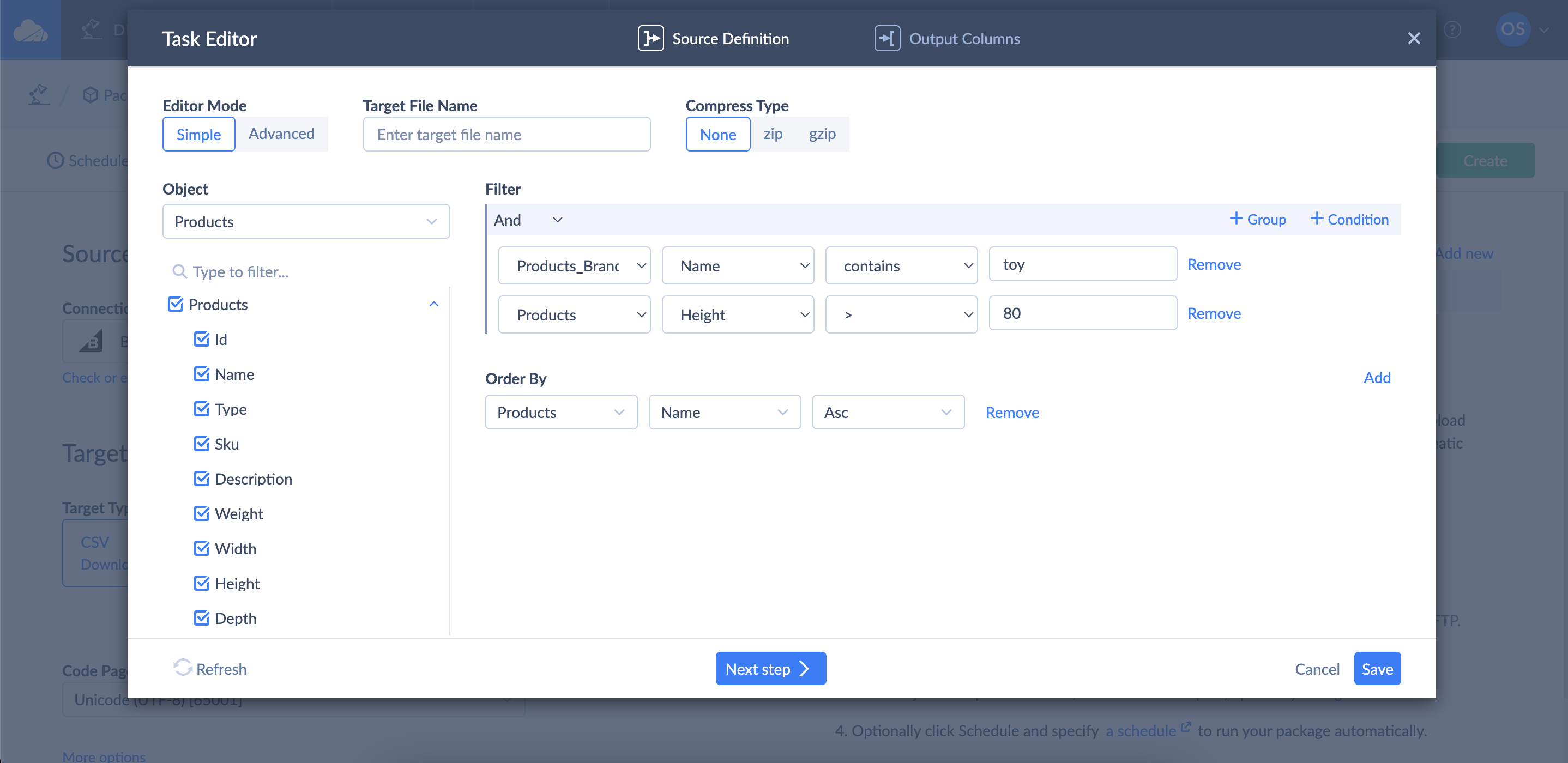
Task: Close the Task Editor dialog
Action: coord(1413,38)
